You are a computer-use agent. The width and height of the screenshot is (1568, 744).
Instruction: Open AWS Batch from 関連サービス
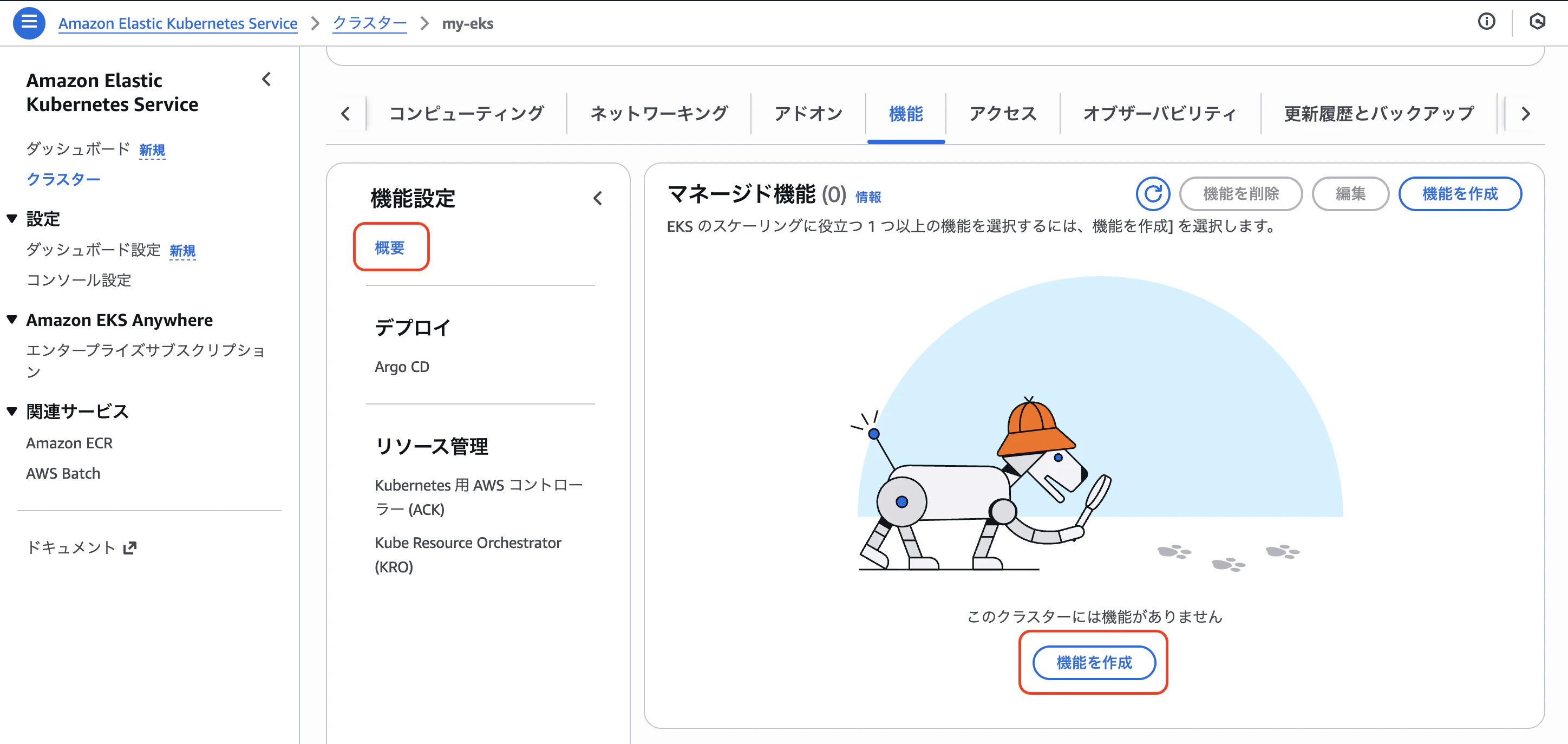point(63,473)
